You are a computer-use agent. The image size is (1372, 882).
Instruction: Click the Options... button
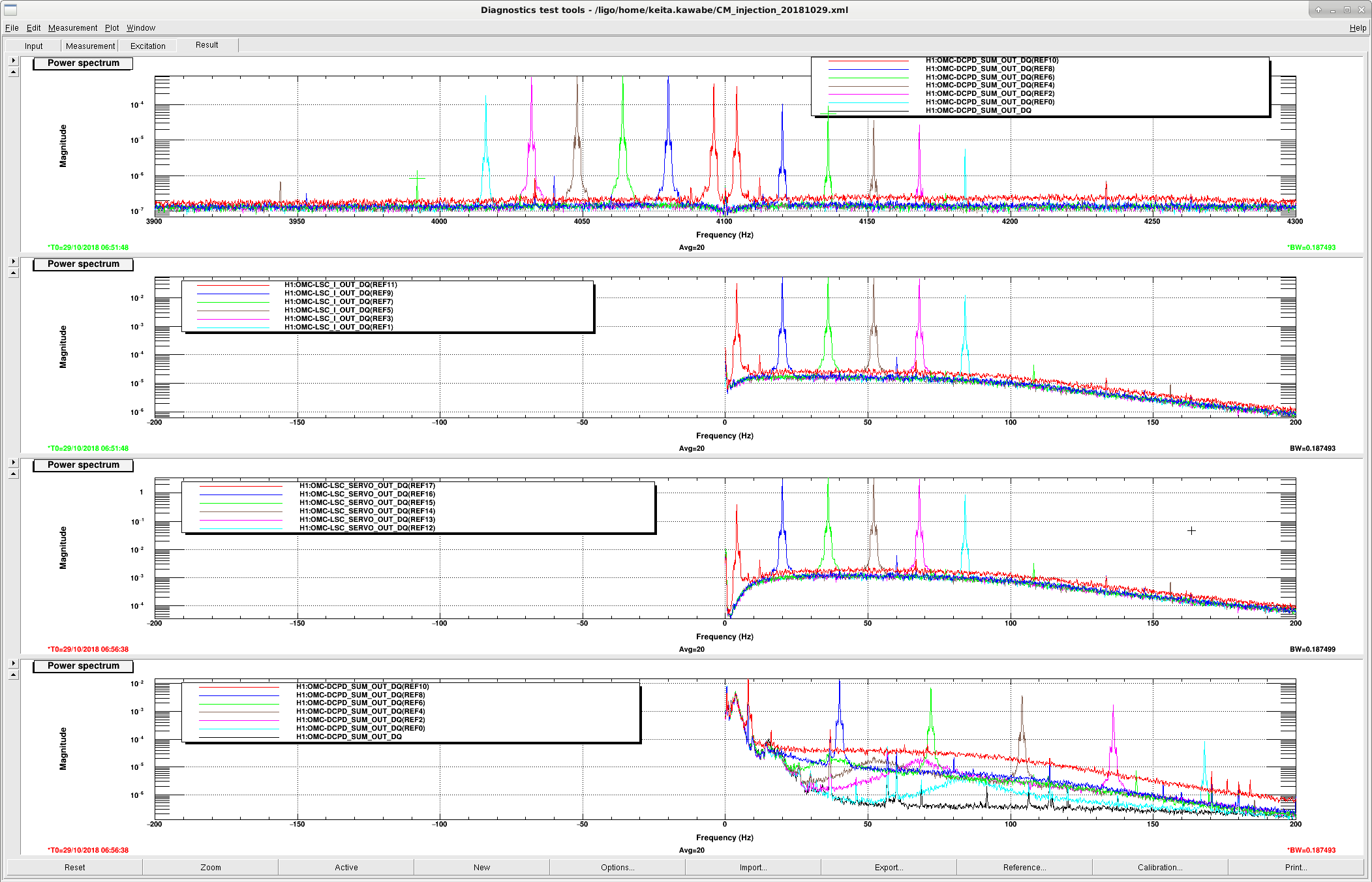click(x=617, y=868)
